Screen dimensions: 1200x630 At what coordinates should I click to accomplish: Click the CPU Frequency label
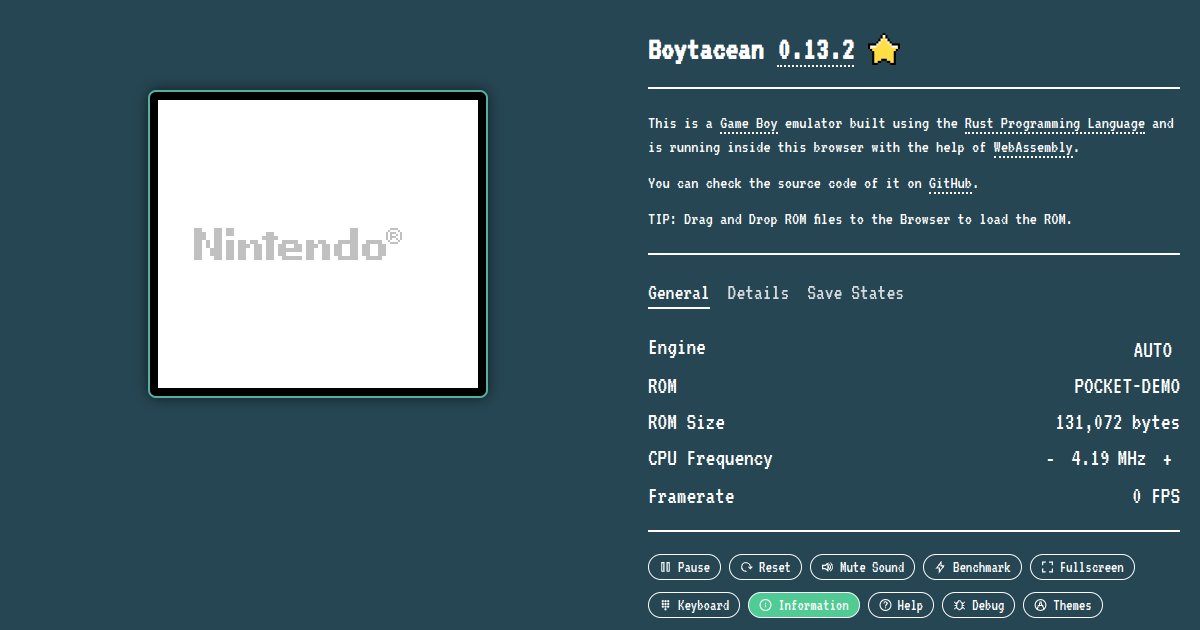click(710, 459)
